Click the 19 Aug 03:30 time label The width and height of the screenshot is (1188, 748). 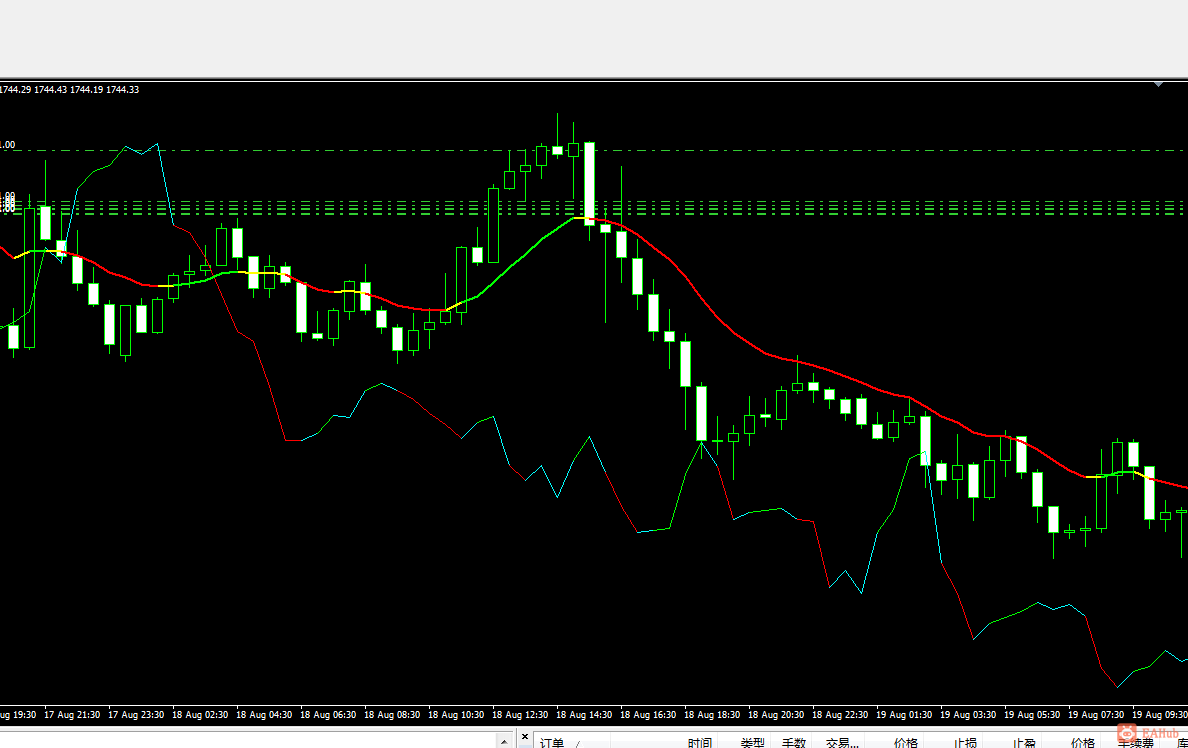[968, 715]
